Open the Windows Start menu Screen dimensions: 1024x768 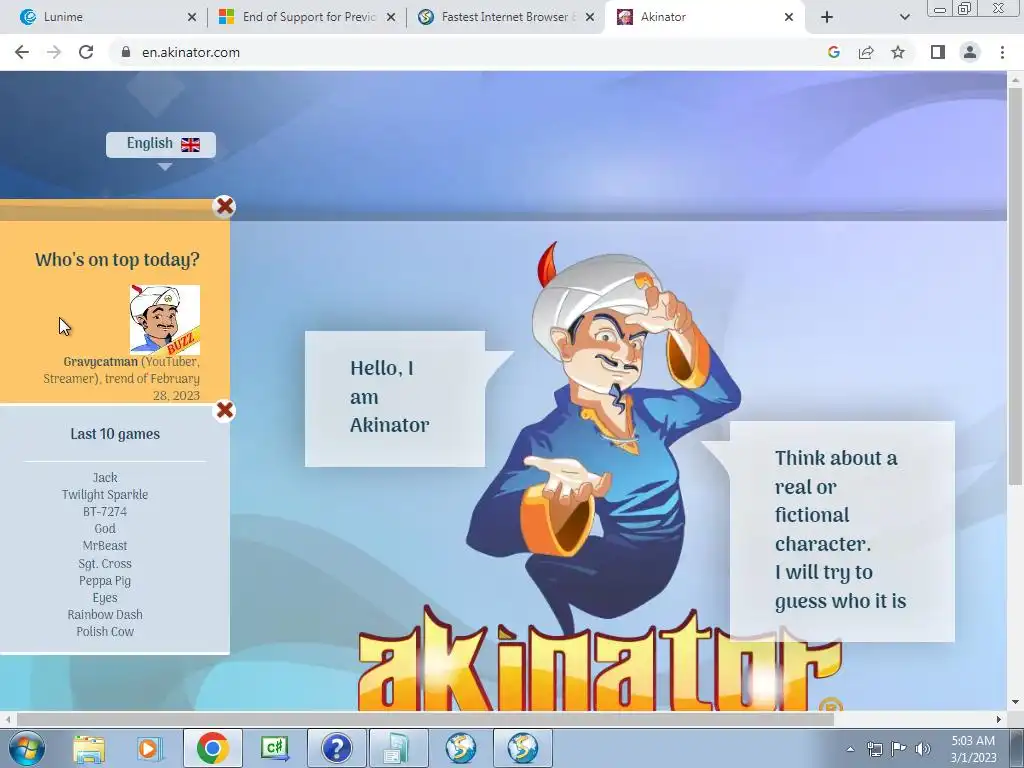[x=26, y=748]
